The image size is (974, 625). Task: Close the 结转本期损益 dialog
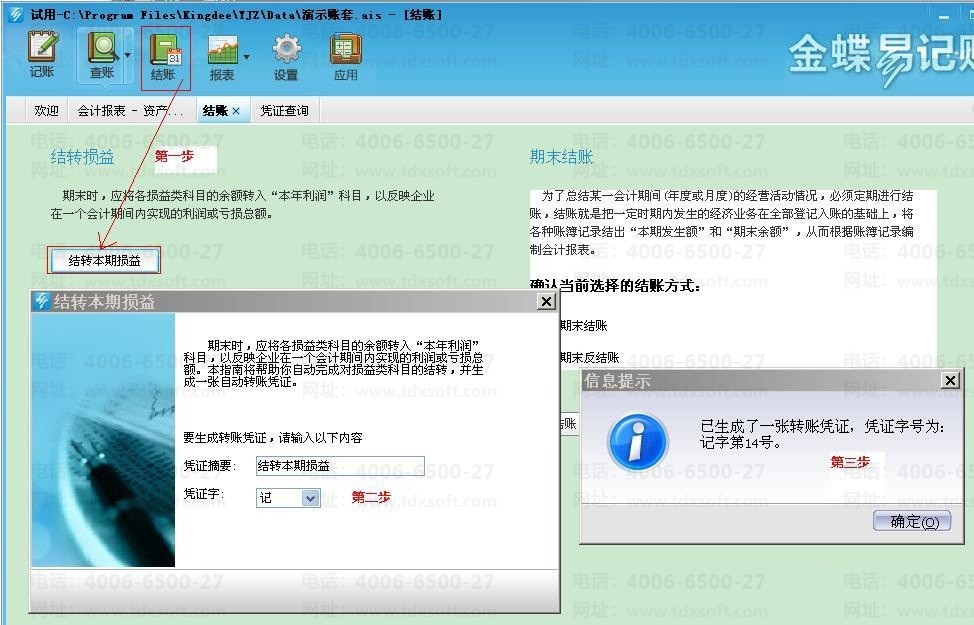pos(545,301)
